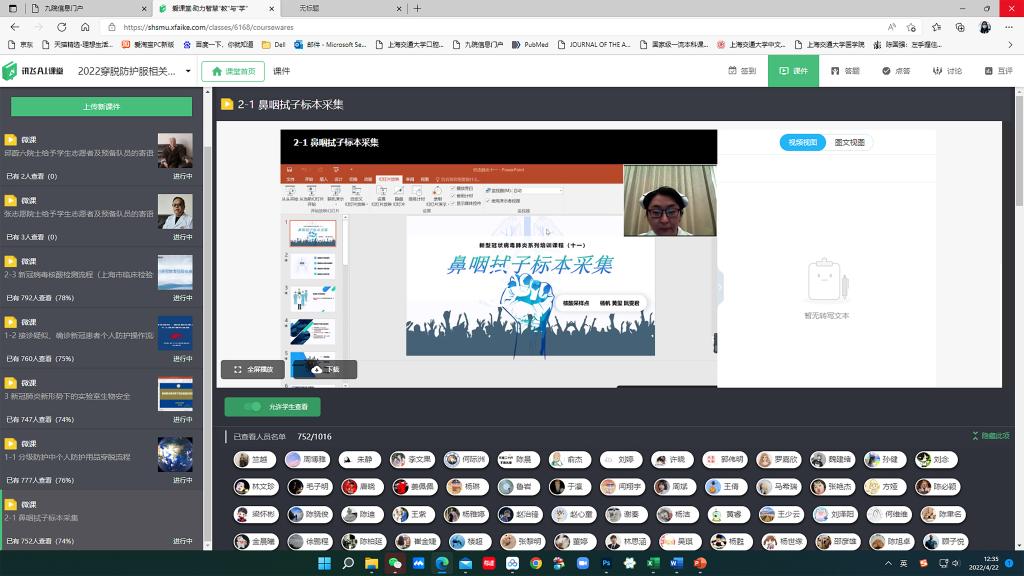Viewport: 1024px width, 576px height.
Task: Open the 答题 quiz section
Action: 845,71
